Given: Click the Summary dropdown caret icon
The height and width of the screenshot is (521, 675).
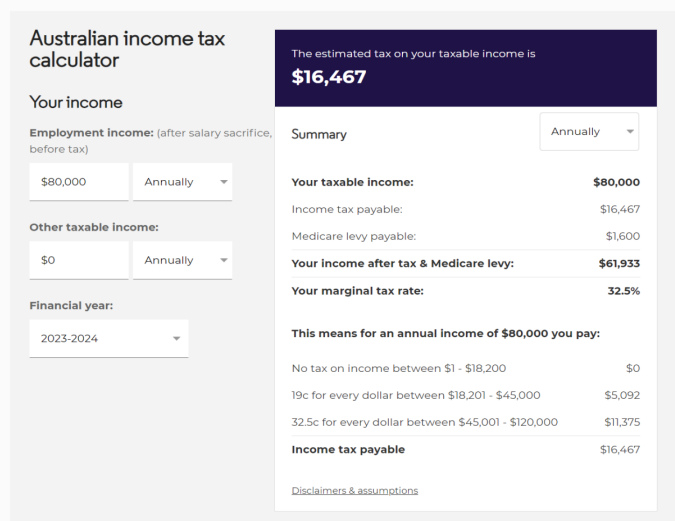Looking at the screenshot, I should tap(630, 132).
